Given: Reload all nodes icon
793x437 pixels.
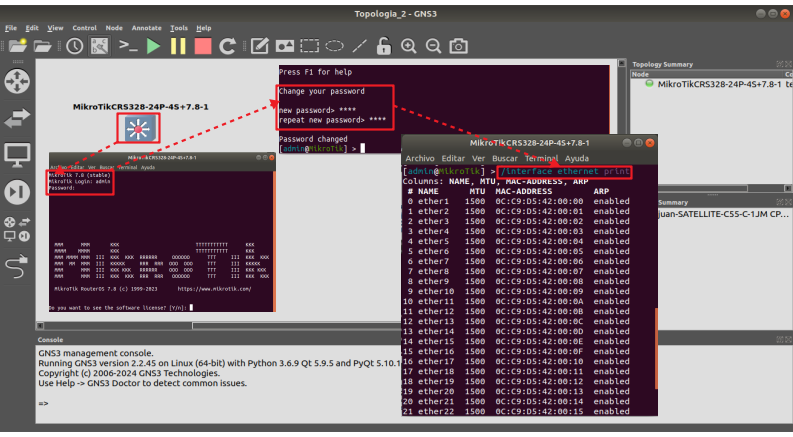Looking at the screenshot, I should 228,46.
